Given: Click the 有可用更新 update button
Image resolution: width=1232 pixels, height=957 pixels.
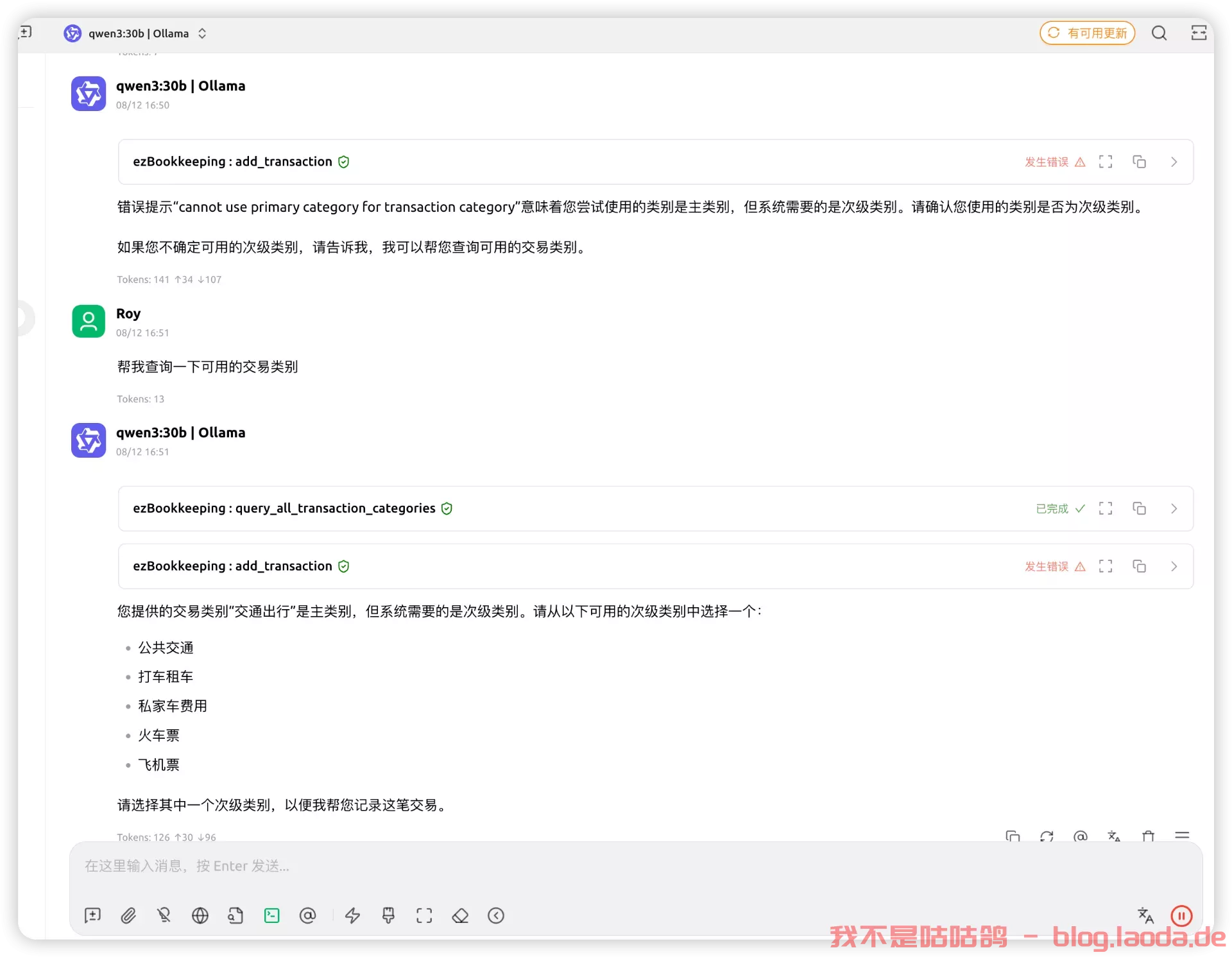Looking at the screenshot, I should pyautogui.click(x=1087, y=33).
